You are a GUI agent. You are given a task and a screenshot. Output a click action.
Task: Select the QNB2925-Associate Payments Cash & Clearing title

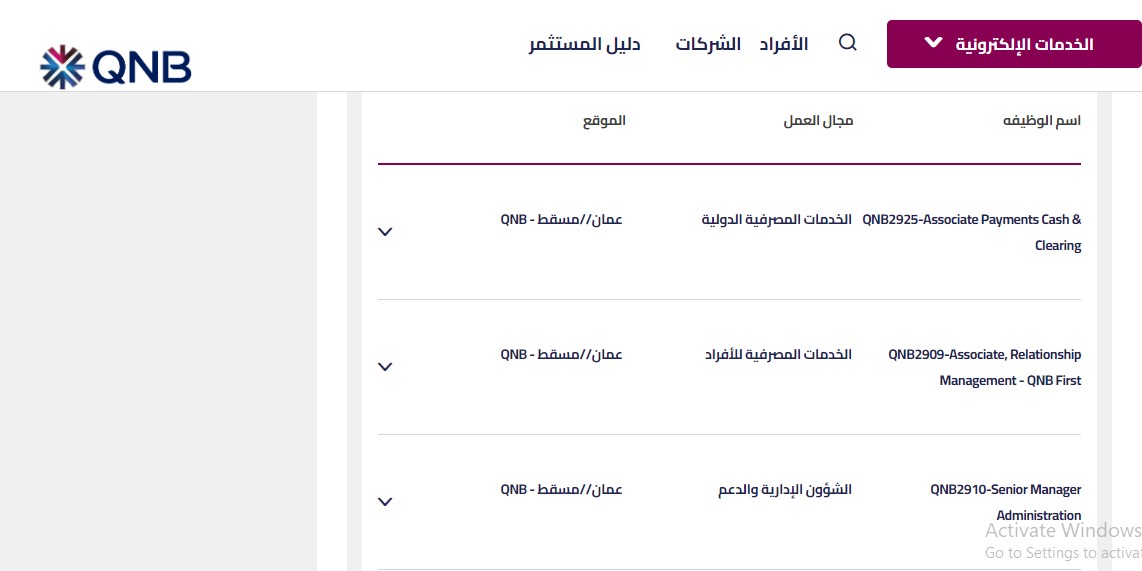[x=972, y=232]
